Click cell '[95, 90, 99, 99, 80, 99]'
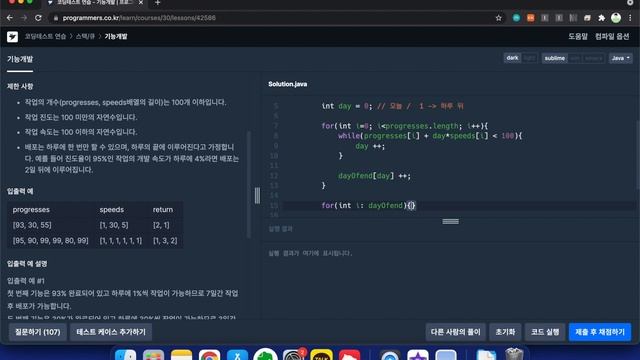The width and height of the screenshot is (640, 360). [x=51, y=240]
